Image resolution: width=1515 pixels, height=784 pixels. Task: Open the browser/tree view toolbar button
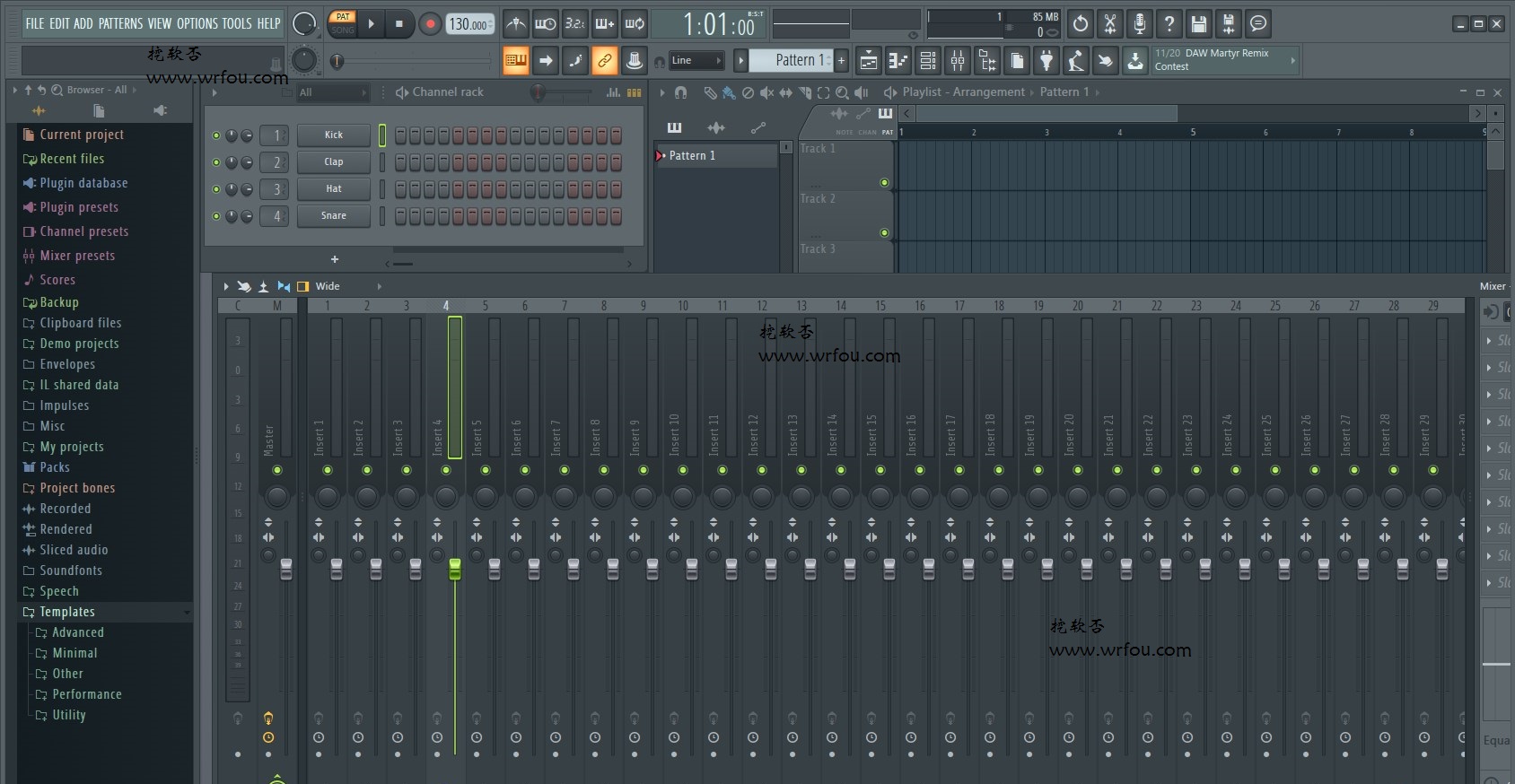pyautogui.click(x=987, y=61)
